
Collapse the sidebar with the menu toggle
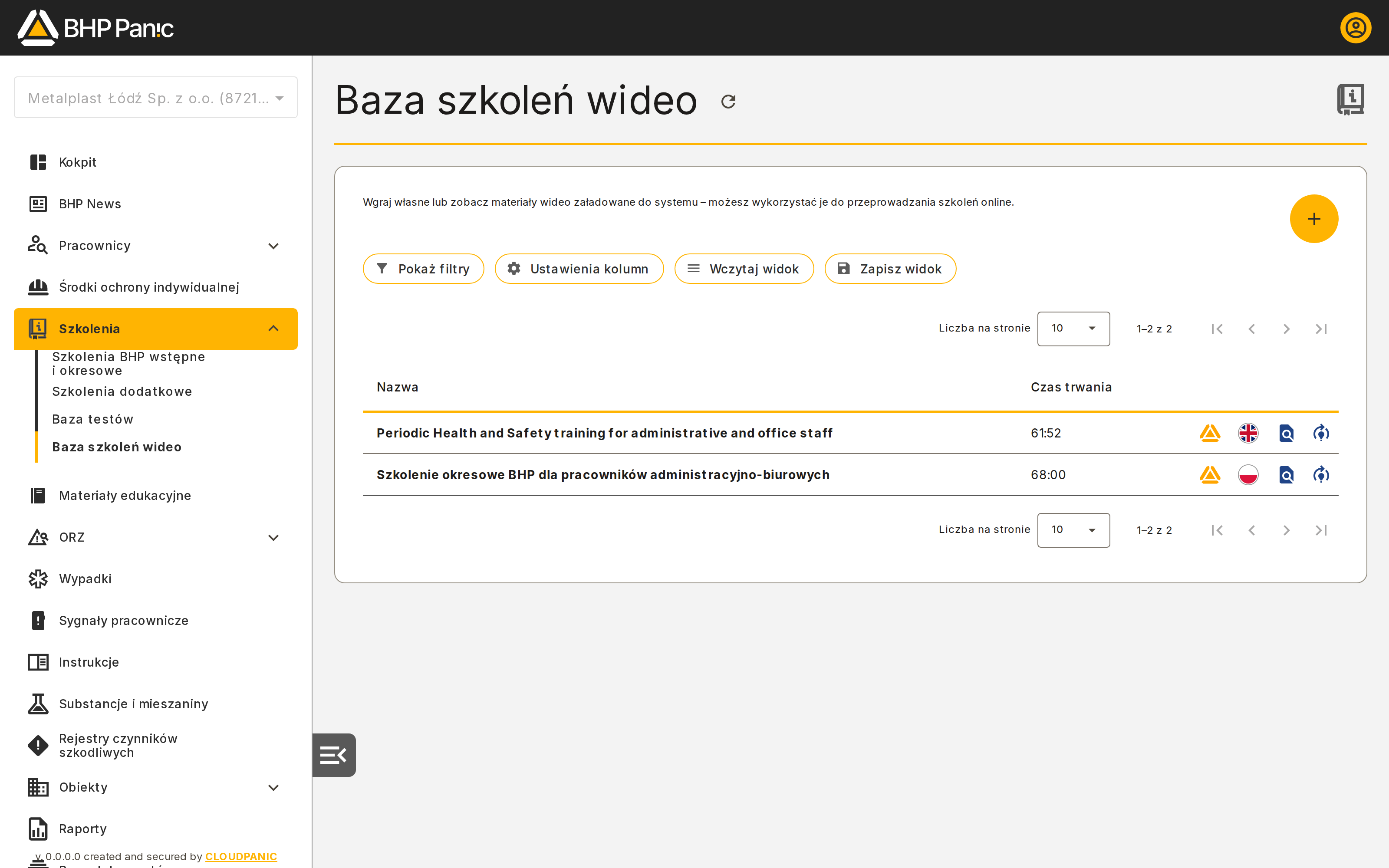tap(333, 755)
